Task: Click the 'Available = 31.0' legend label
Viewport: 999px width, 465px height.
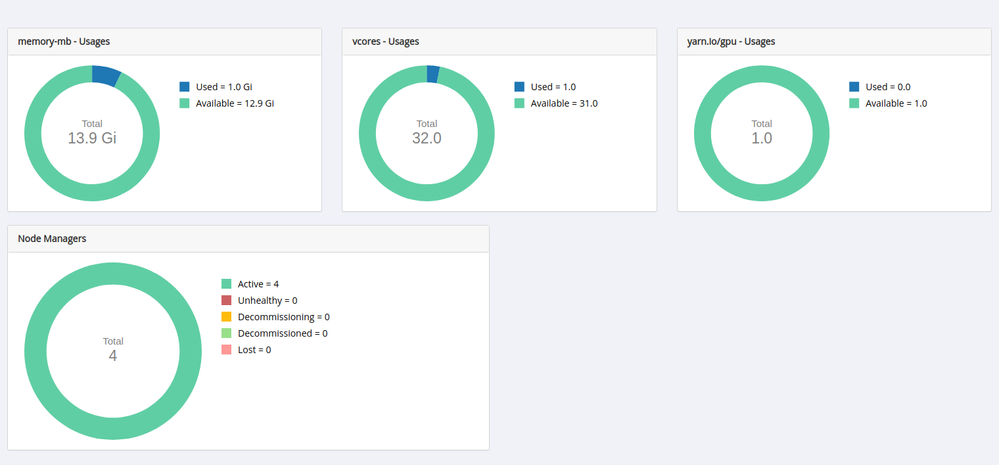Action: 564,103
